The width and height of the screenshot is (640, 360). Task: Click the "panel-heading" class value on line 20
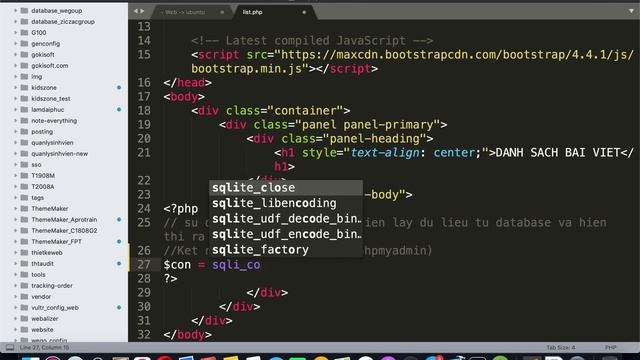pyautogui.click(x=374, y=139)
